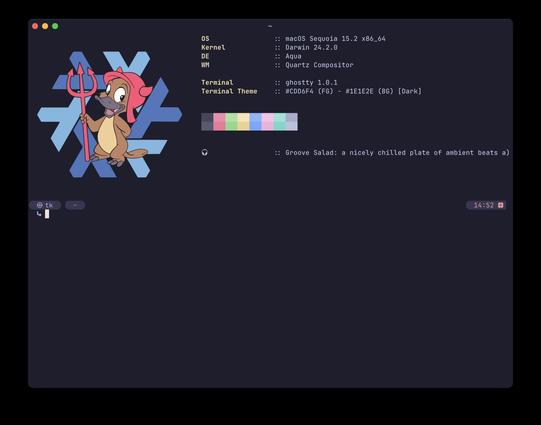This screenshot has width=541, height=425.
Task: Select the red-pink color swatch
Action: pyautogui.click(x=219, y=122)
